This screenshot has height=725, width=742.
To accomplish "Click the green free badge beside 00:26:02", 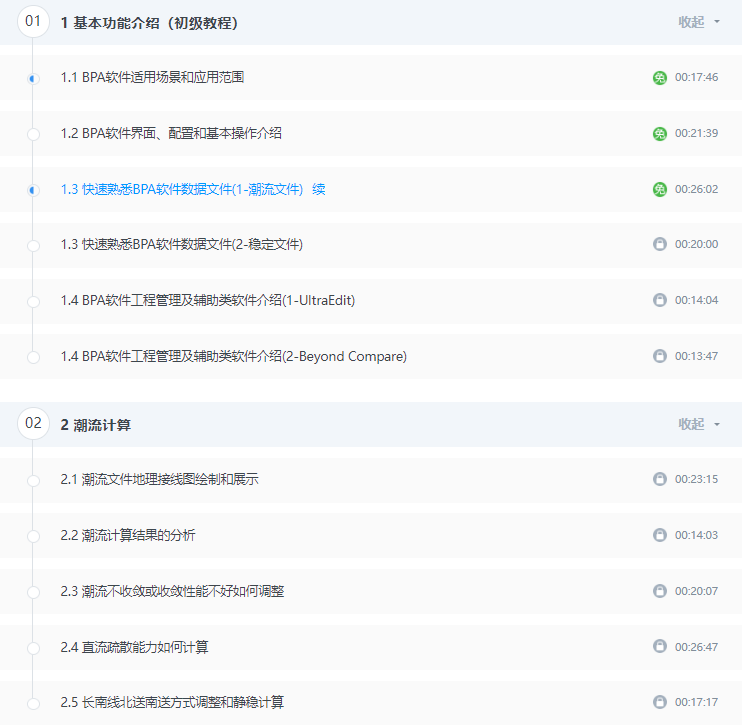I will click(x=660, y=189).
